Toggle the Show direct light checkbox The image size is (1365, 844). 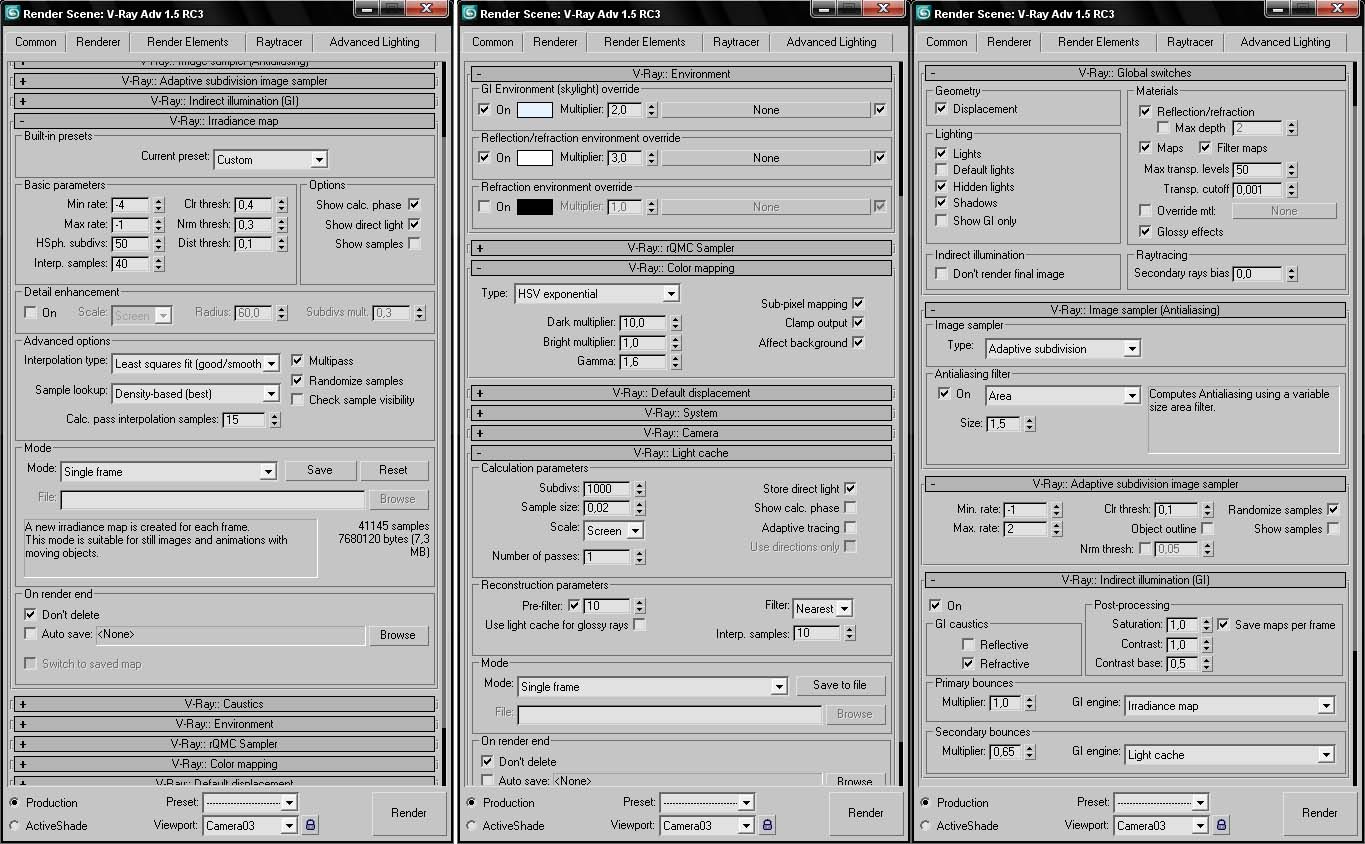(414, 225)
